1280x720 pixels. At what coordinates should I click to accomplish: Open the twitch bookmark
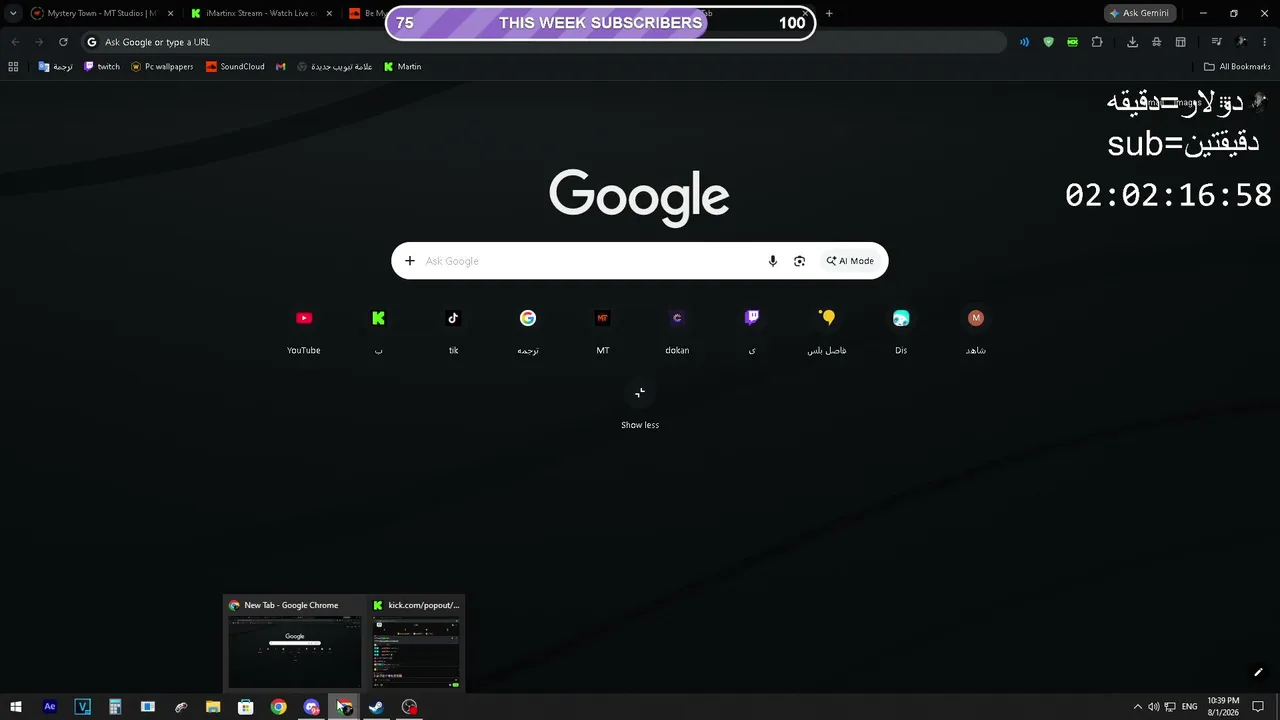102,67
